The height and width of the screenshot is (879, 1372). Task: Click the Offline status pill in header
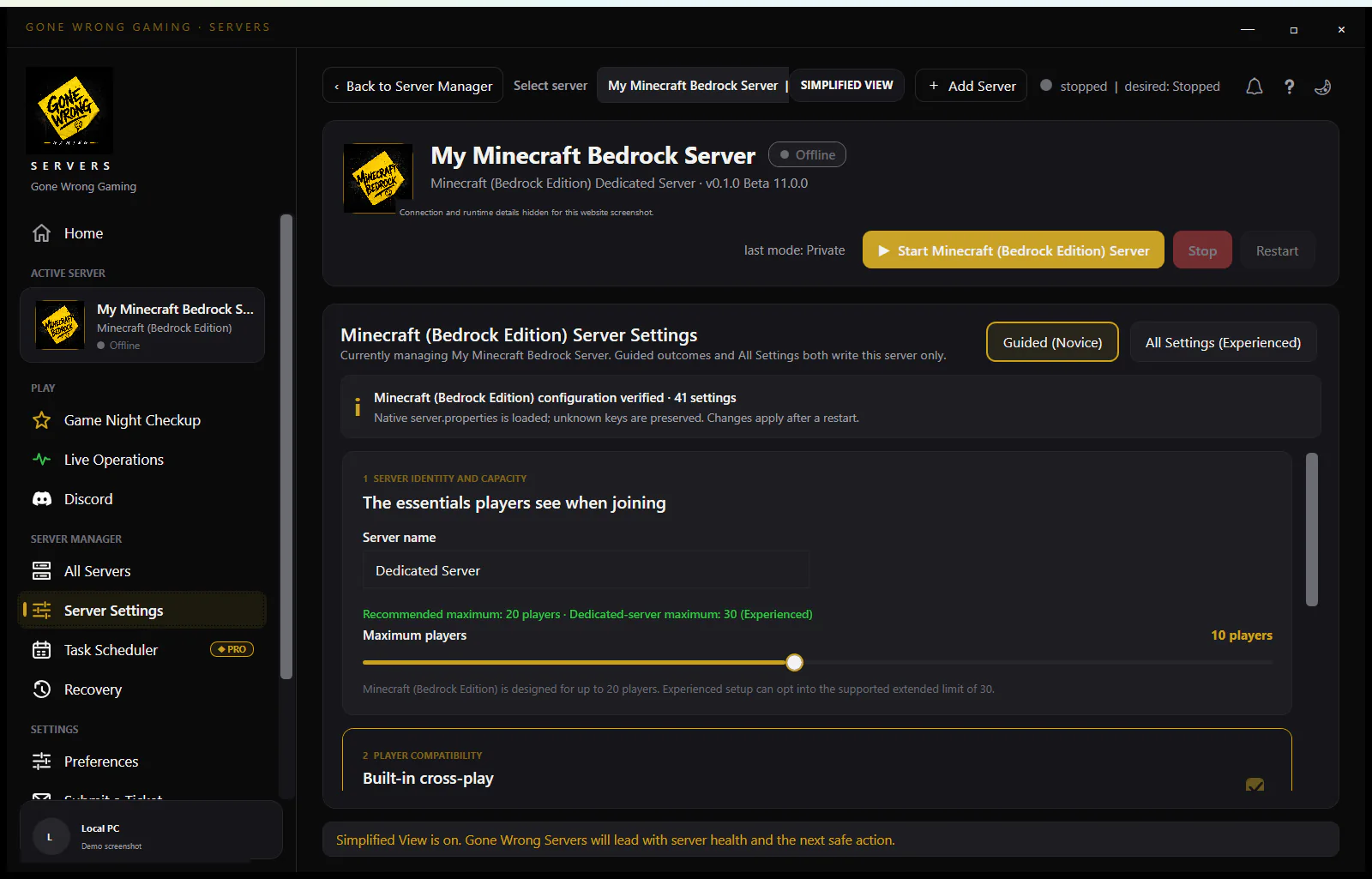(x=807, y=154)
